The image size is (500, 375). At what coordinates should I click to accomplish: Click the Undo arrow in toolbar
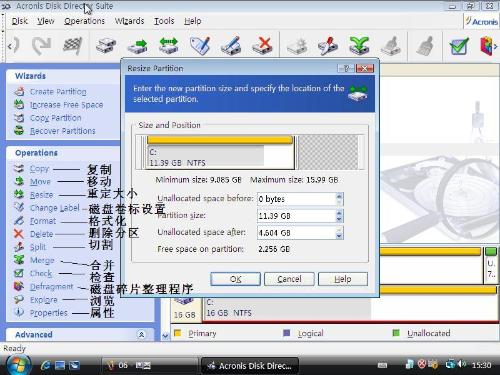click(15, 45)
